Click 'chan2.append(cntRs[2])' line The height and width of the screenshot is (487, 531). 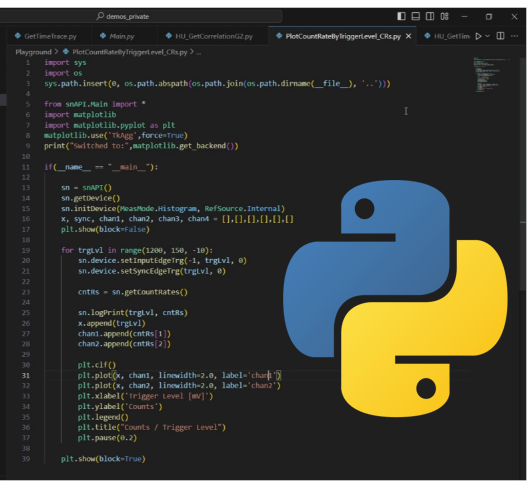[124, 344]
